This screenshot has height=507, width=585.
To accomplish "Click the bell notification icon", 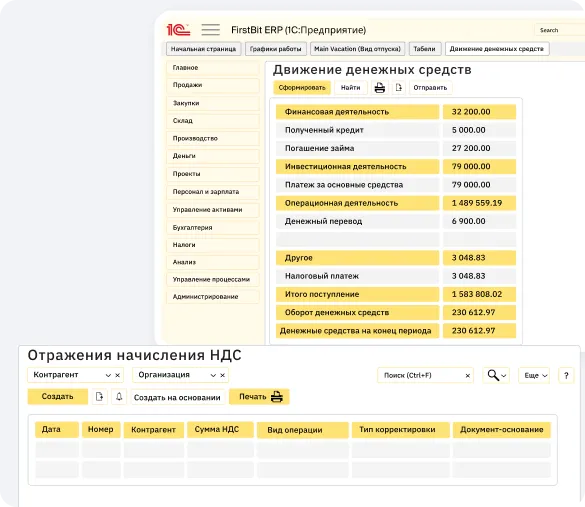I will point(119,397).
